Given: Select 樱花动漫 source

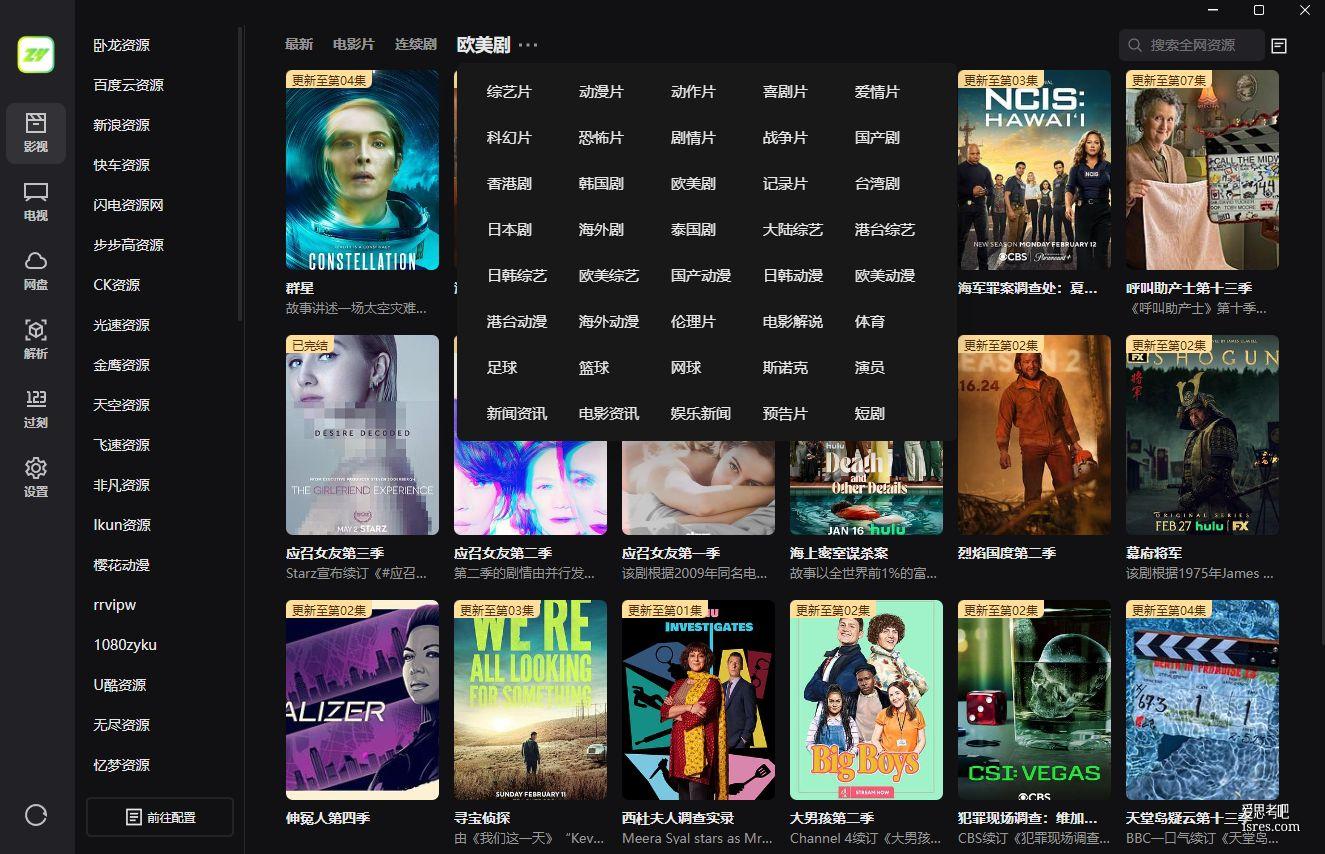Looking at the screenshot, I should coord(122,565).
